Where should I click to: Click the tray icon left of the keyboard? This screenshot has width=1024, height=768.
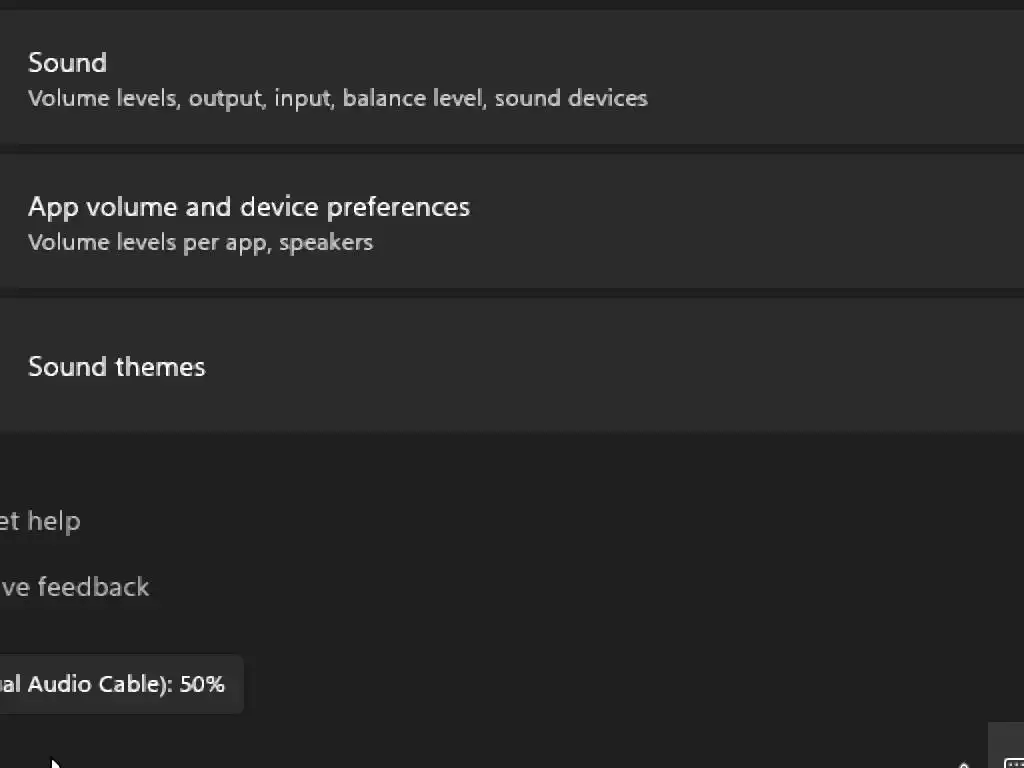pyautogui.click(x=963, y=763)
